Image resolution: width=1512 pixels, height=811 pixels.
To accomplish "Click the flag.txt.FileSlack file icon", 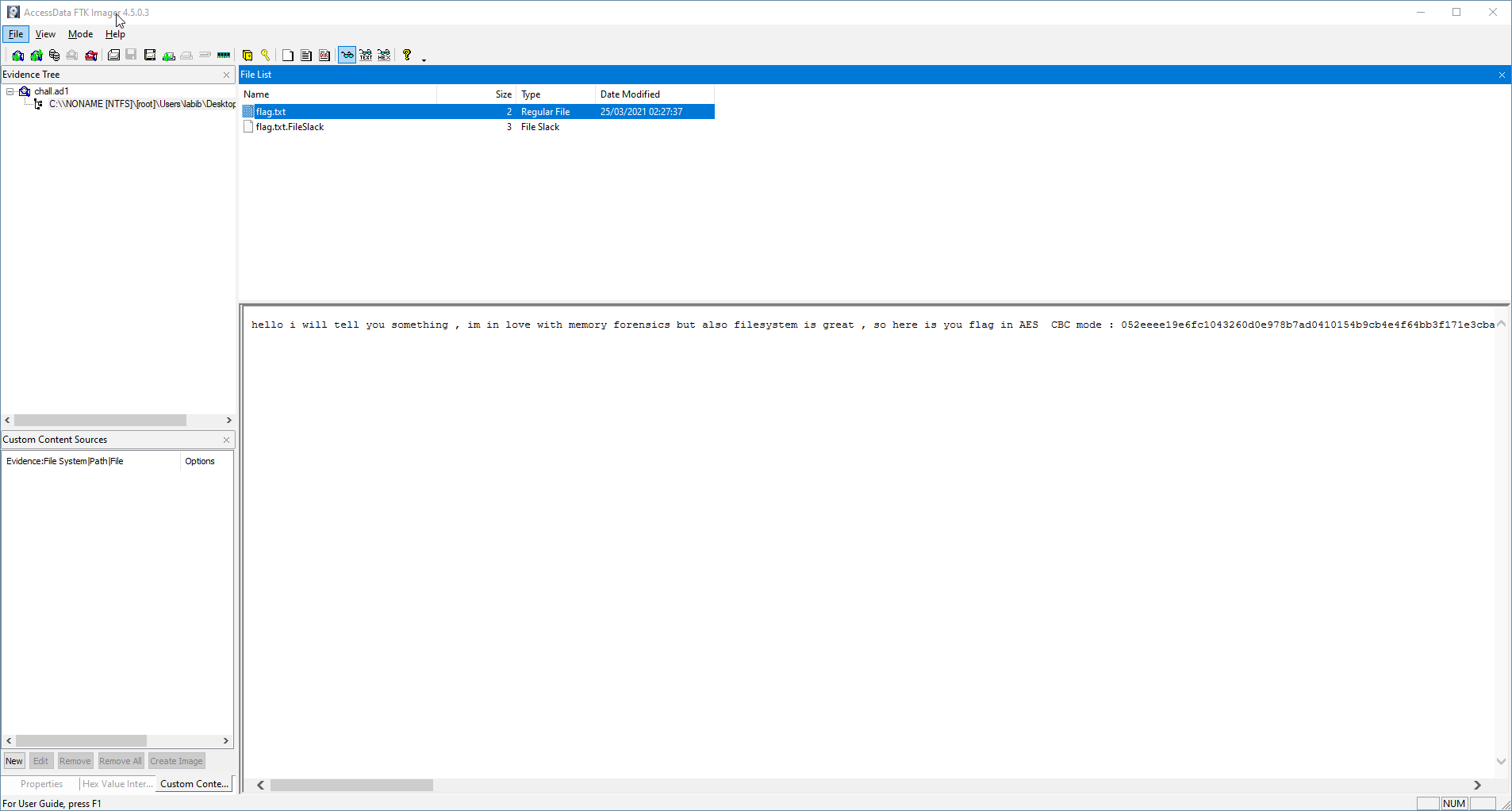I will (x=248, y=127).
